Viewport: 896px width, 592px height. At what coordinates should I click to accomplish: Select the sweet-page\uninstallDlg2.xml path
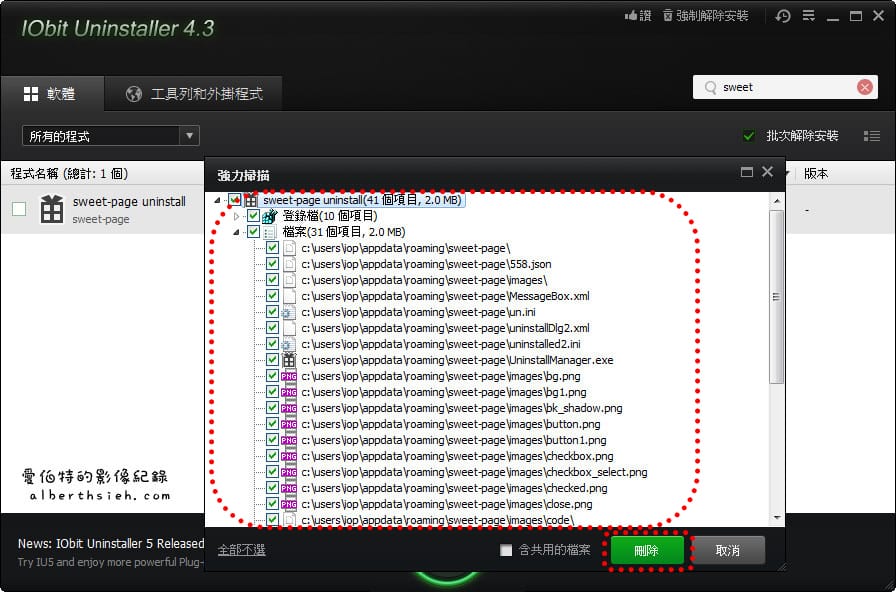pos(446,328)
